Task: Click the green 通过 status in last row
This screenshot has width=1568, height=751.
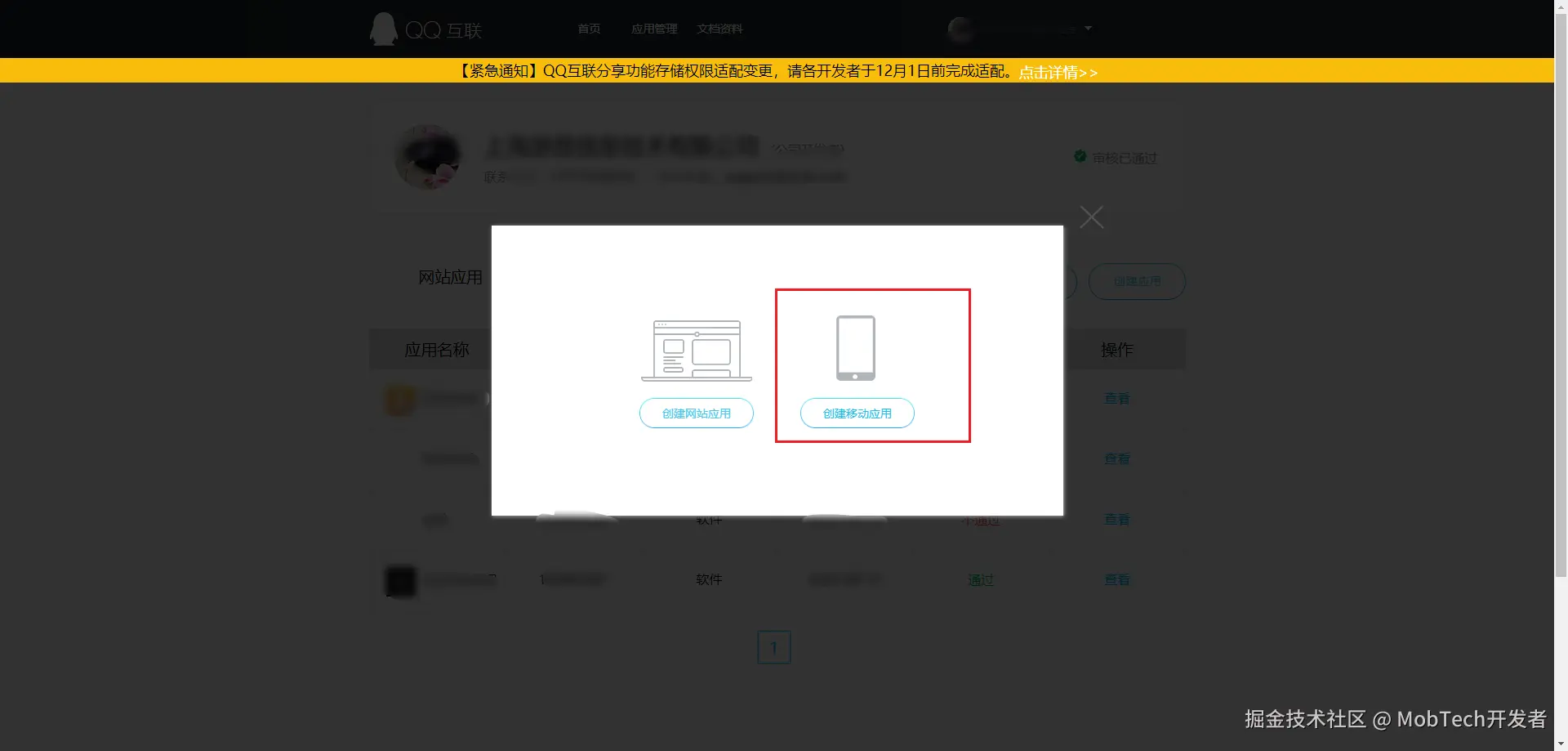Action: pyautogui.click(x=981, y=579)
